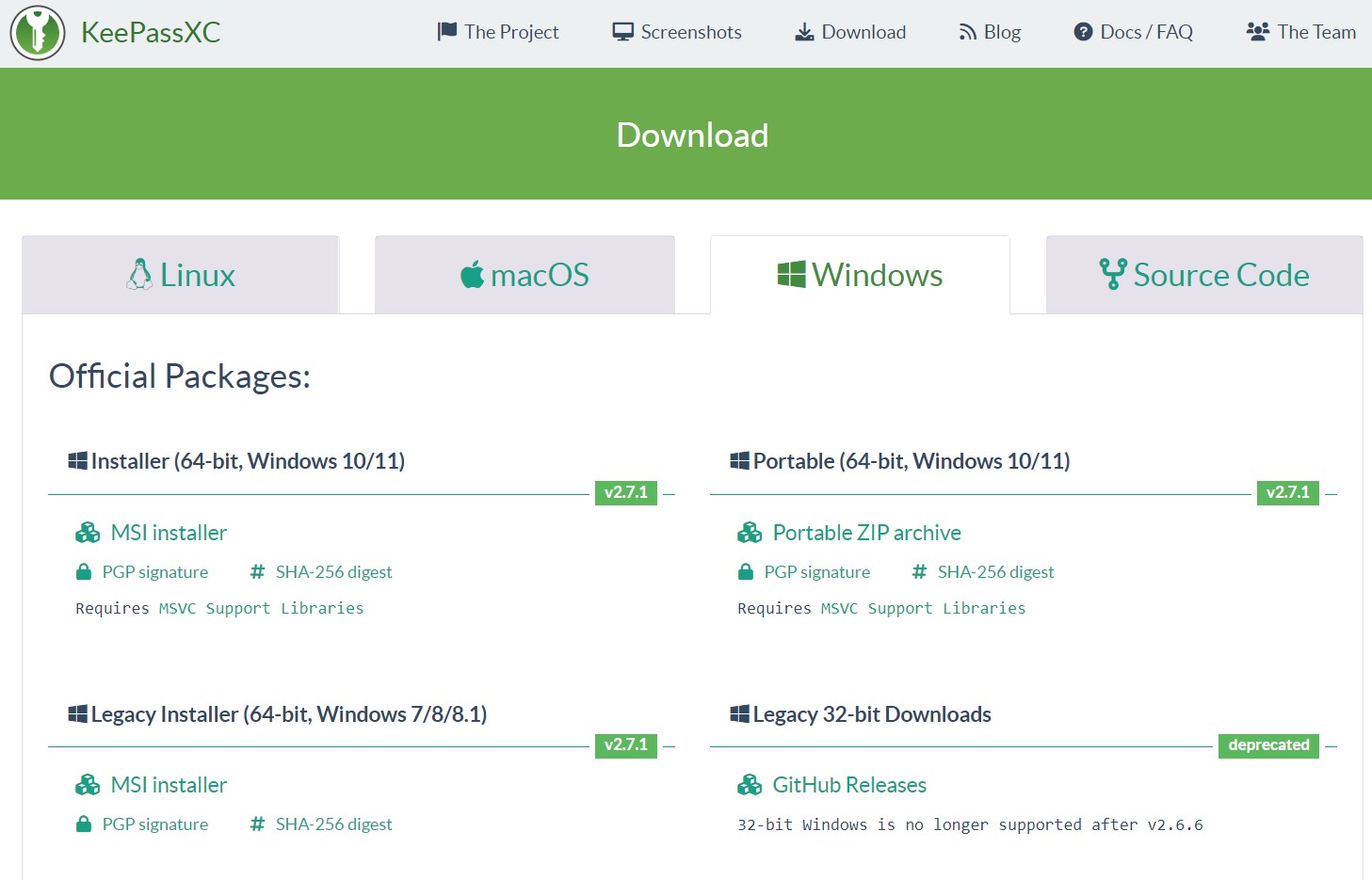Click the branching icon on Source Code tab

1113,273
